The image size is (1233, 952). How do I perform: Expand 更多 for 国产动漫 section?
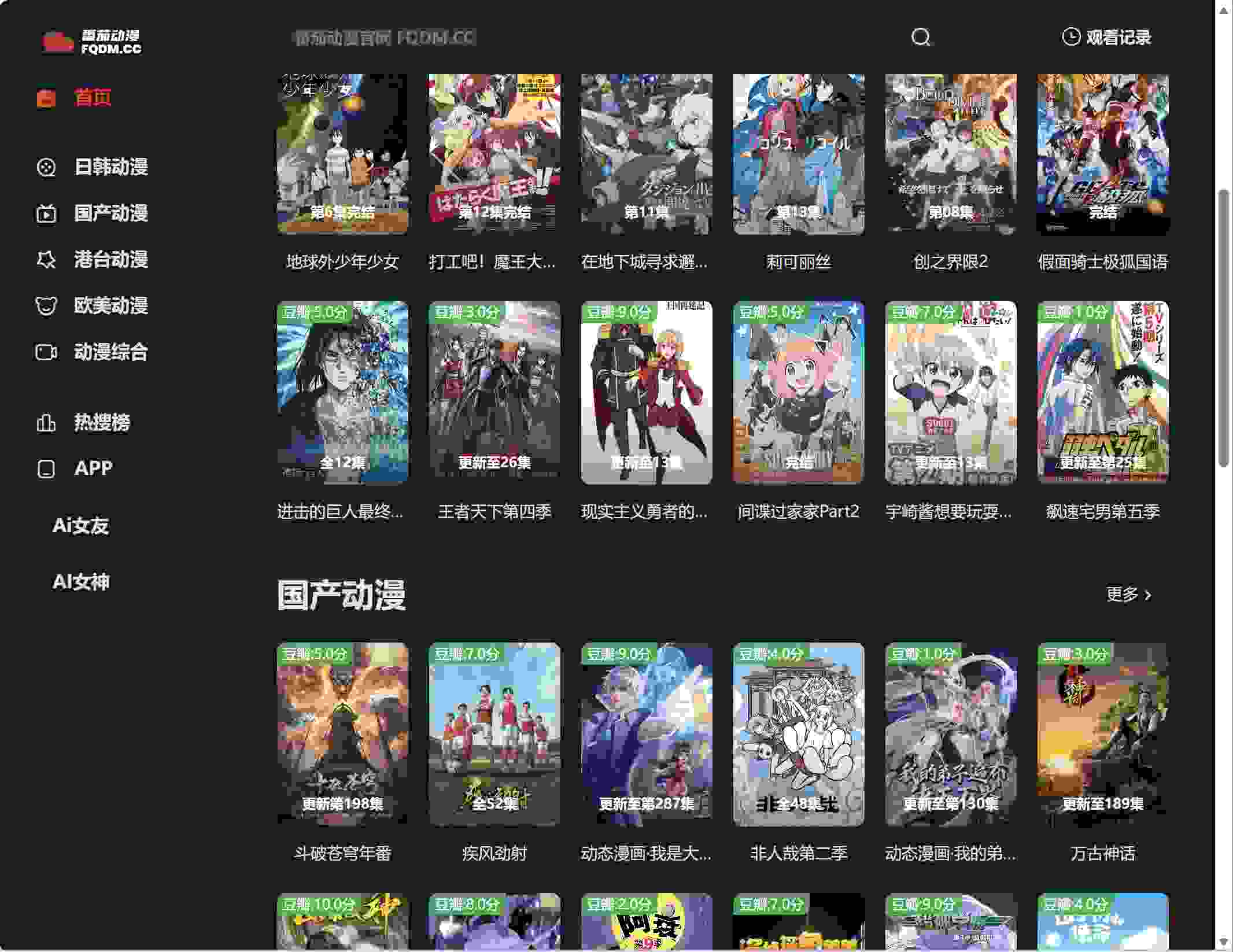pyautogui.click(x=1129, y=595)
